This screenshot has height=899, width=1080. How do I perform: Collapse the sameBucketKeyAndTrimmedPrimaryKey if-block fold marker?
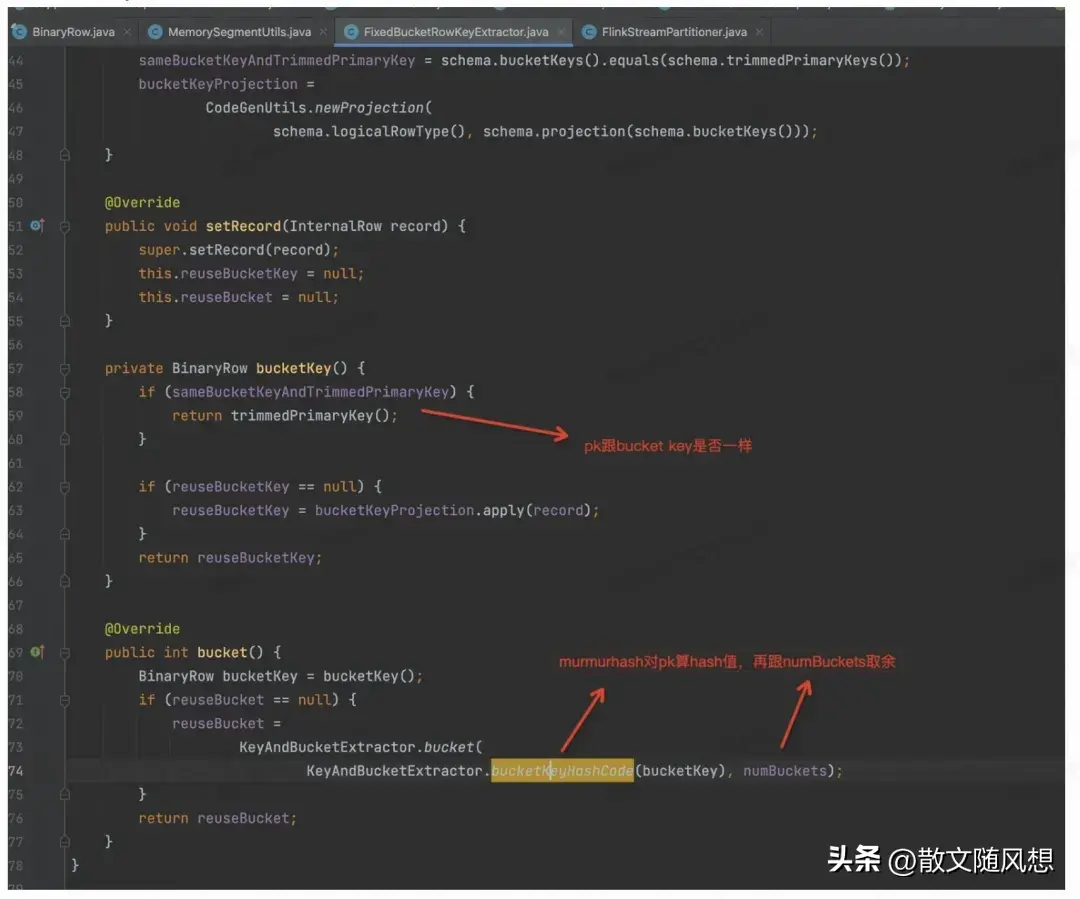point(65,392)
